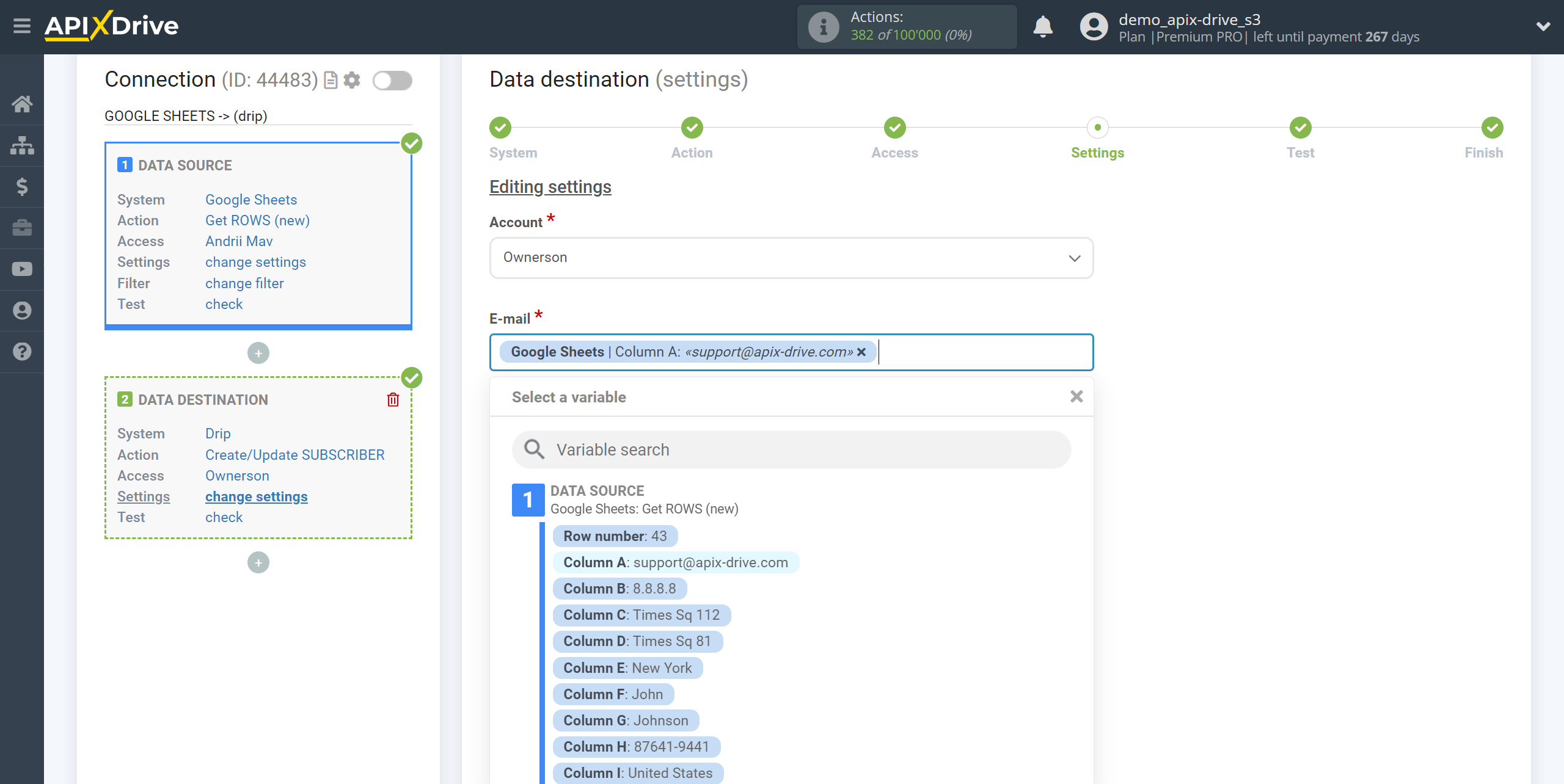Screen dimensions: 1564x784
Task: Select variable Column B: 8.8.8.8
Action: click(x=619, y=589)
